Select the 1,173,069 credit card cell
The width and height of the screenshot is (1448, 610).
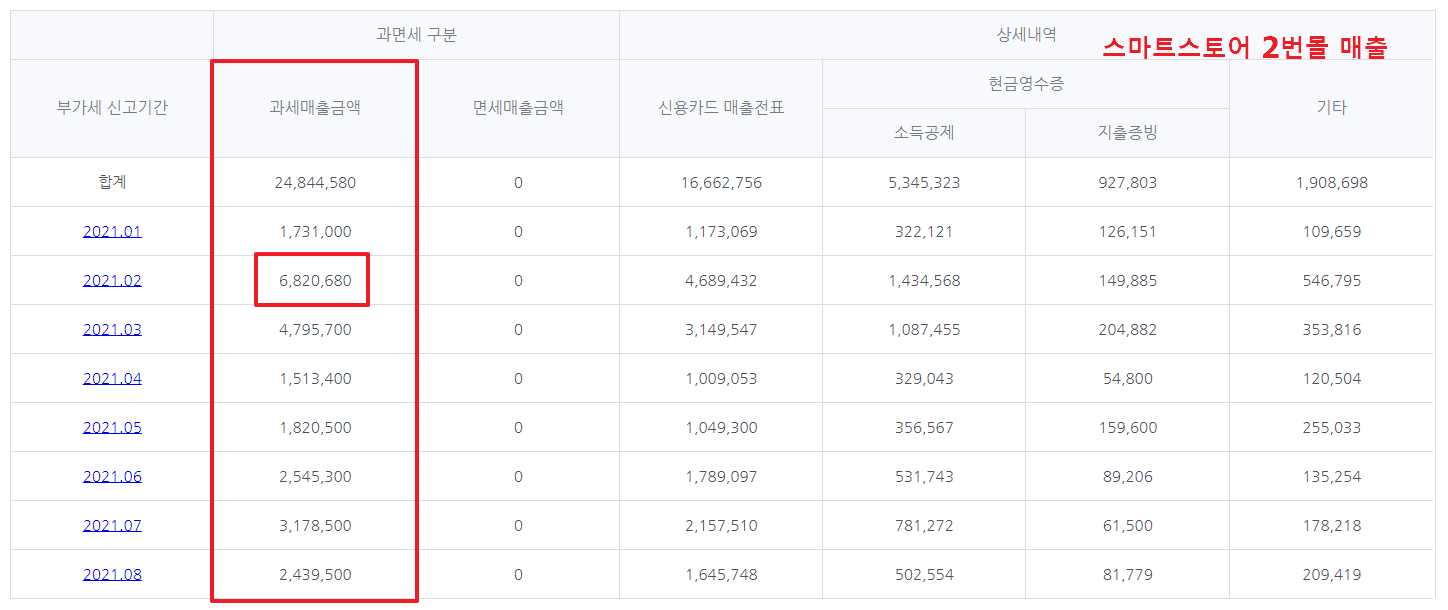click(721, 232)
